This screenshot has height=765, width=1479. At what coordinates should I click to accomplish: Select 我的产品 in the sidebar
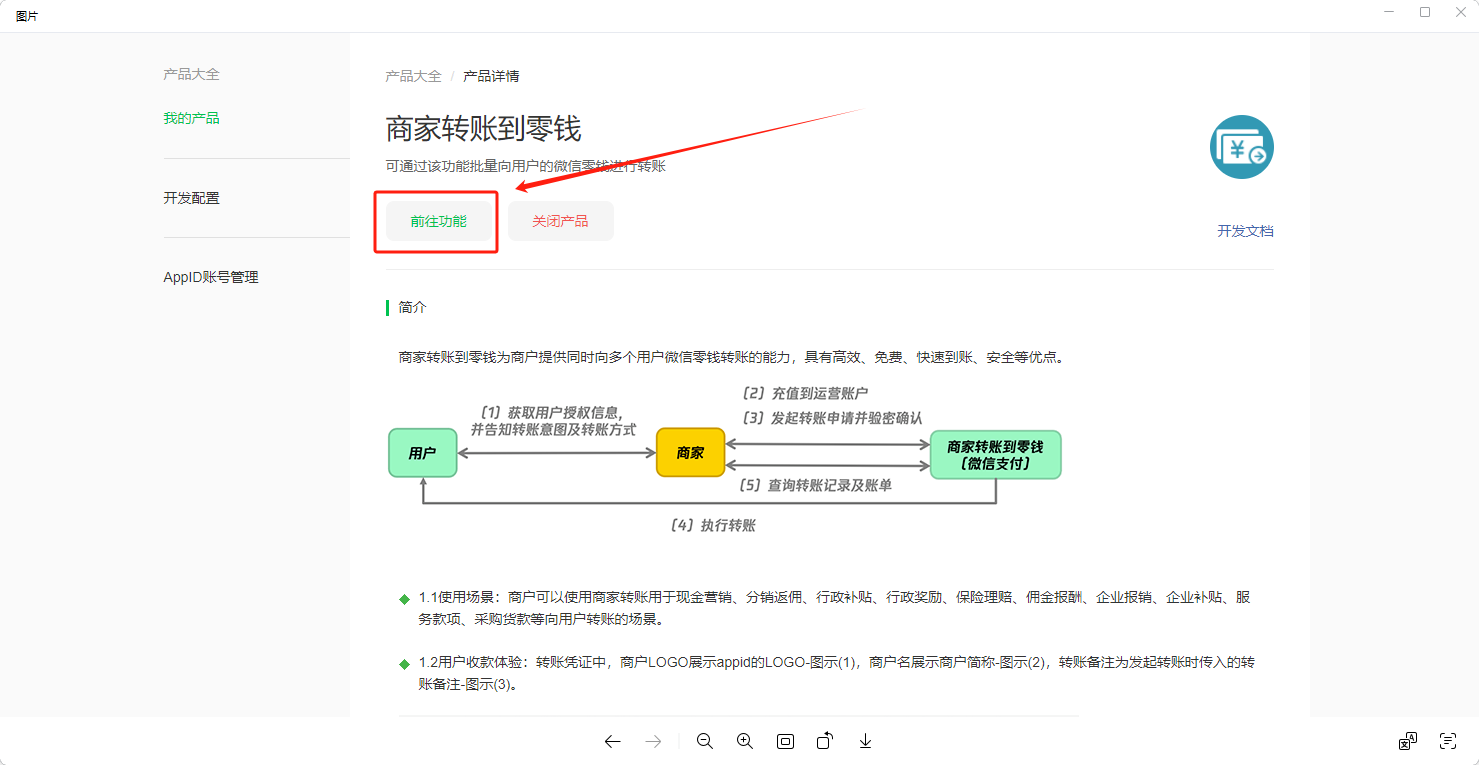click(x=191, y=118)
